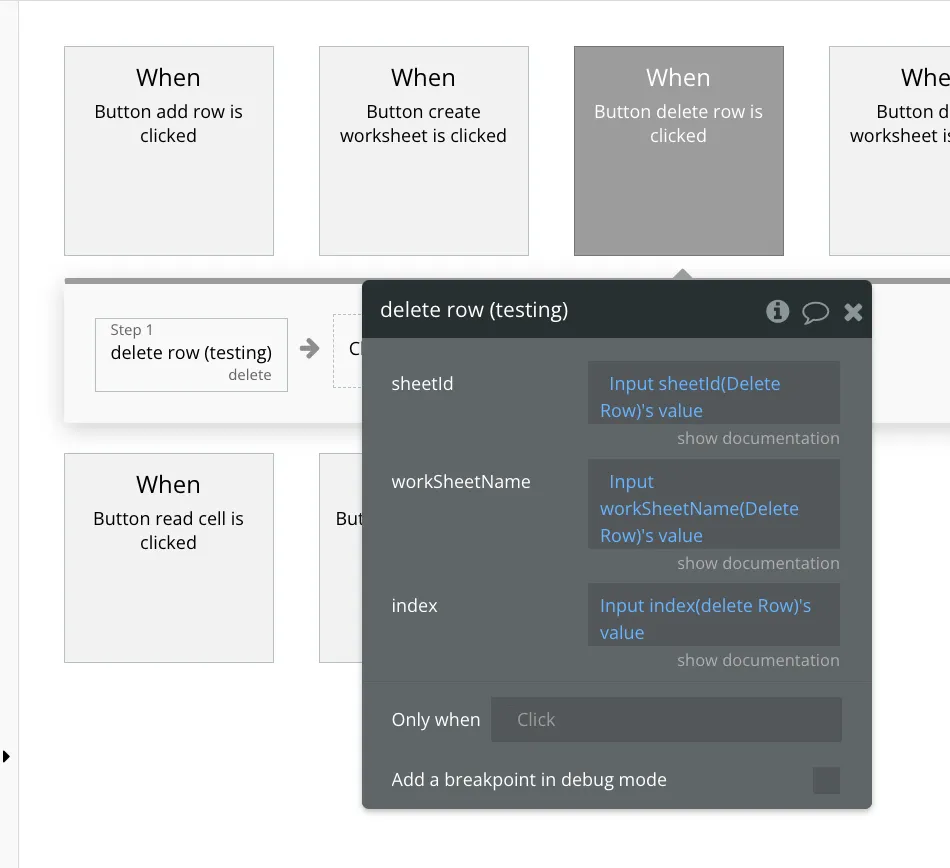Click the Only when condition field
The image size is (950, 868).
(666, 720)
